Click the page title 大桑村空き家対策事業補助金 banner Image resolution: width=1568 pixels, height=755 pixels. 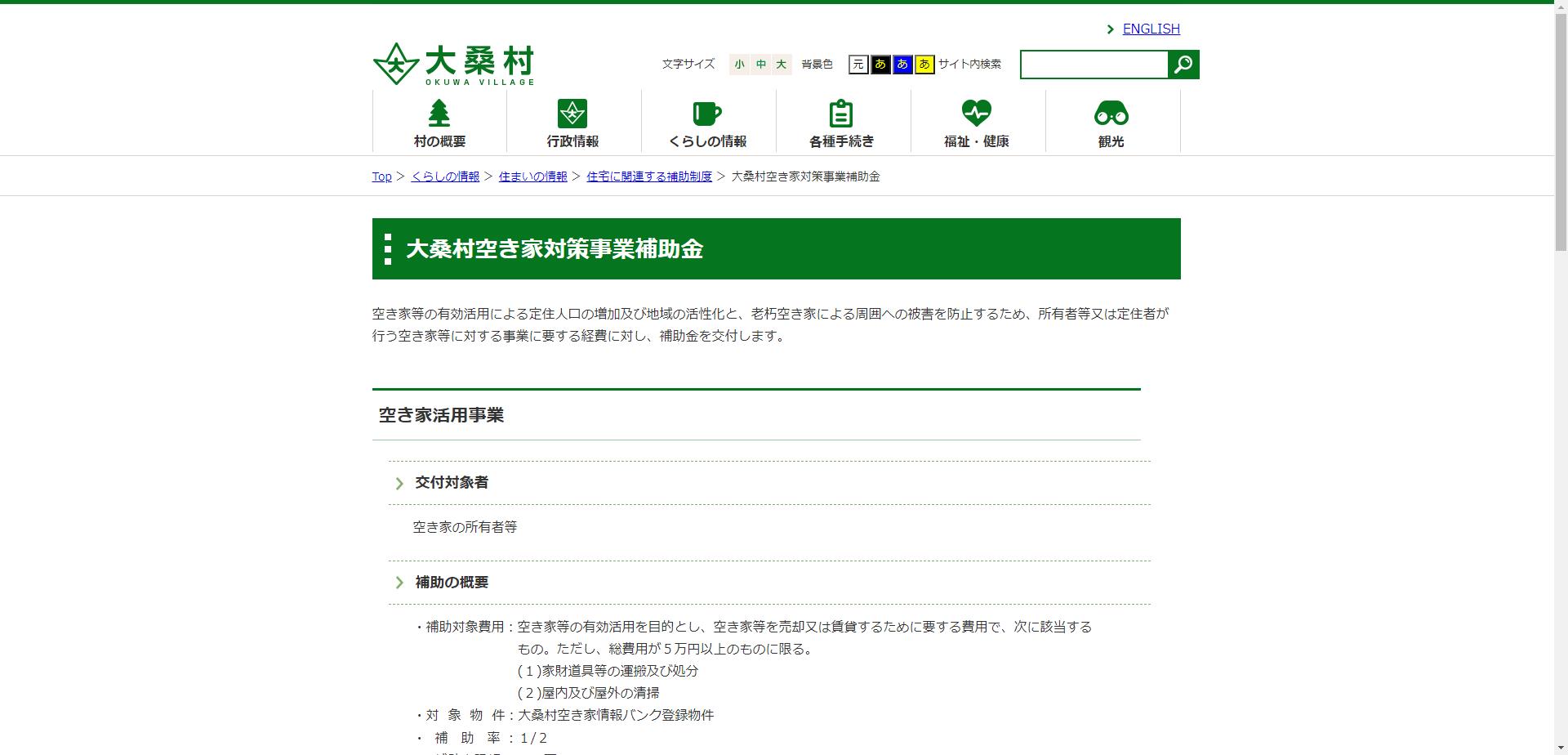pos(776,248)
